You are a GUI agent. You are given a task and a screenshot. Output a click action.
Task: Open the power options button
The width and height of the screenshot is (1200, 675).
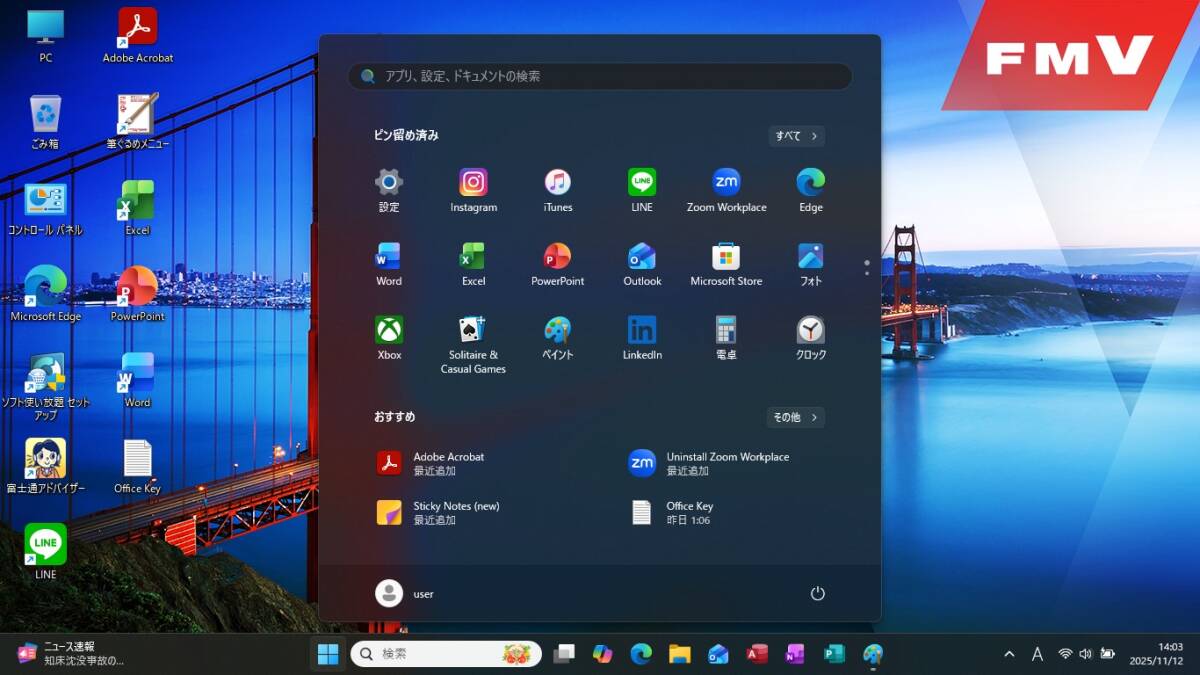(x=817, y=593)
